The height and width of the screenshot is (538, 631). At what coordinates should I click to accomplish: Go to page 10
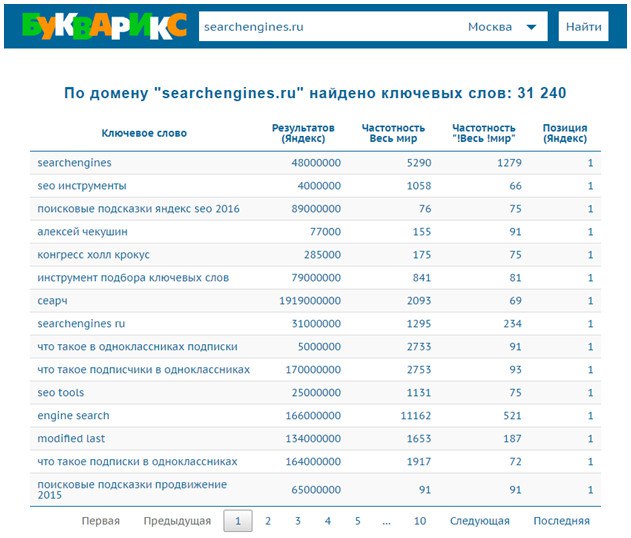pos(420,521)
